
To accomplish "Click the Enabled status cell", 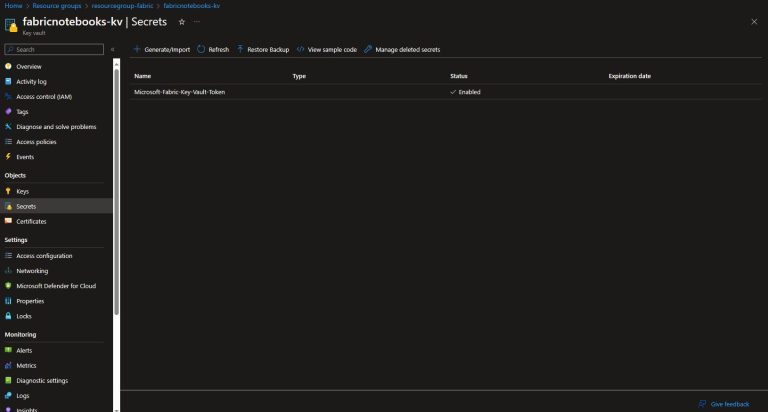I will pyautogui.click(x=465, y=92).
